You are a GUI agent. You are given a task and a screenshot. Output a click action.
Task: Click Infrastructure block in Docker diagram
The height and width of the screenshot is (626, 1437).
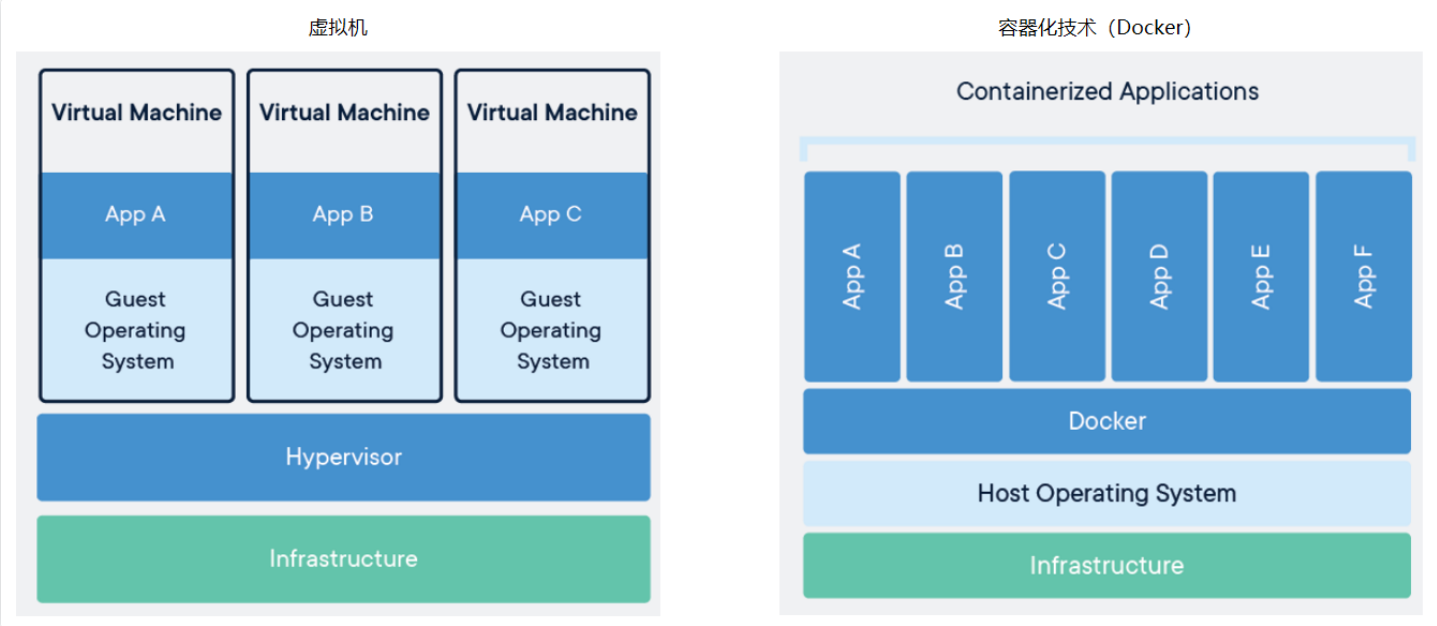click(1107, 566)
